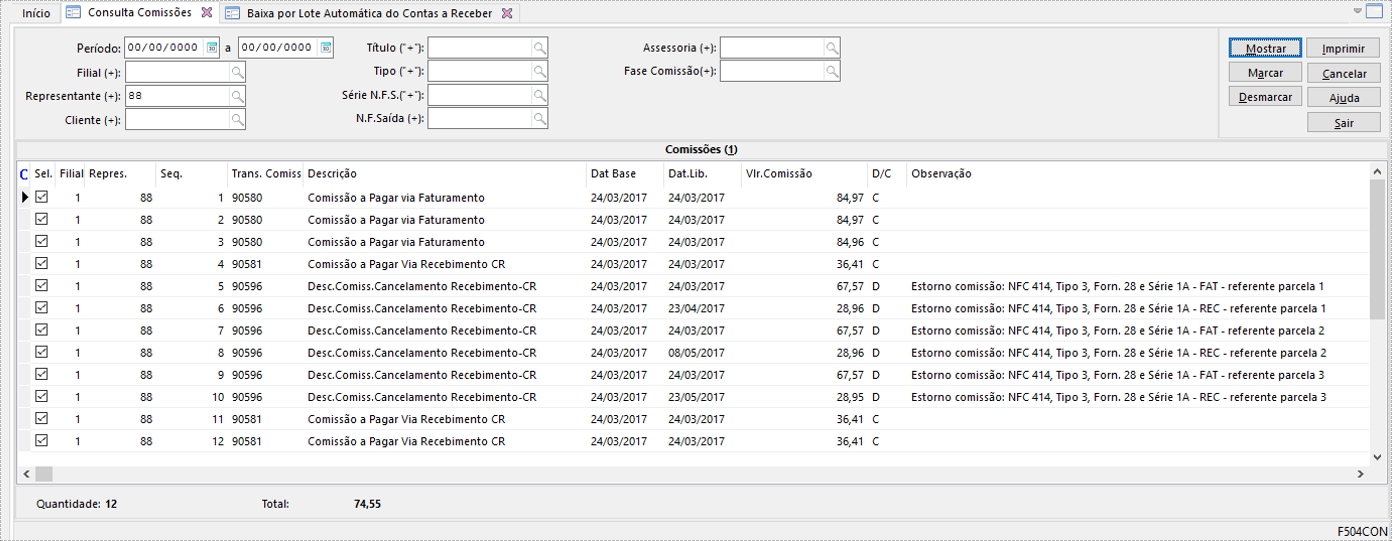Focus the start Período date field
This screenshot has height=541, width=1392.
[x=164, y=48]
